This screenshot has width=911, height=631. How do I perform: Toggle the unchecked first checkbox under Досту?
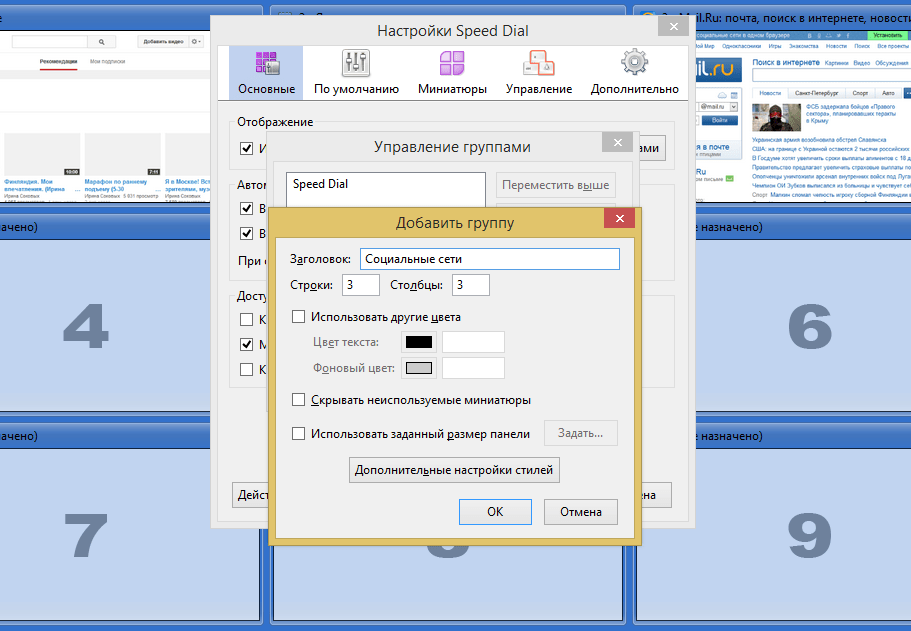click(246, 320)
